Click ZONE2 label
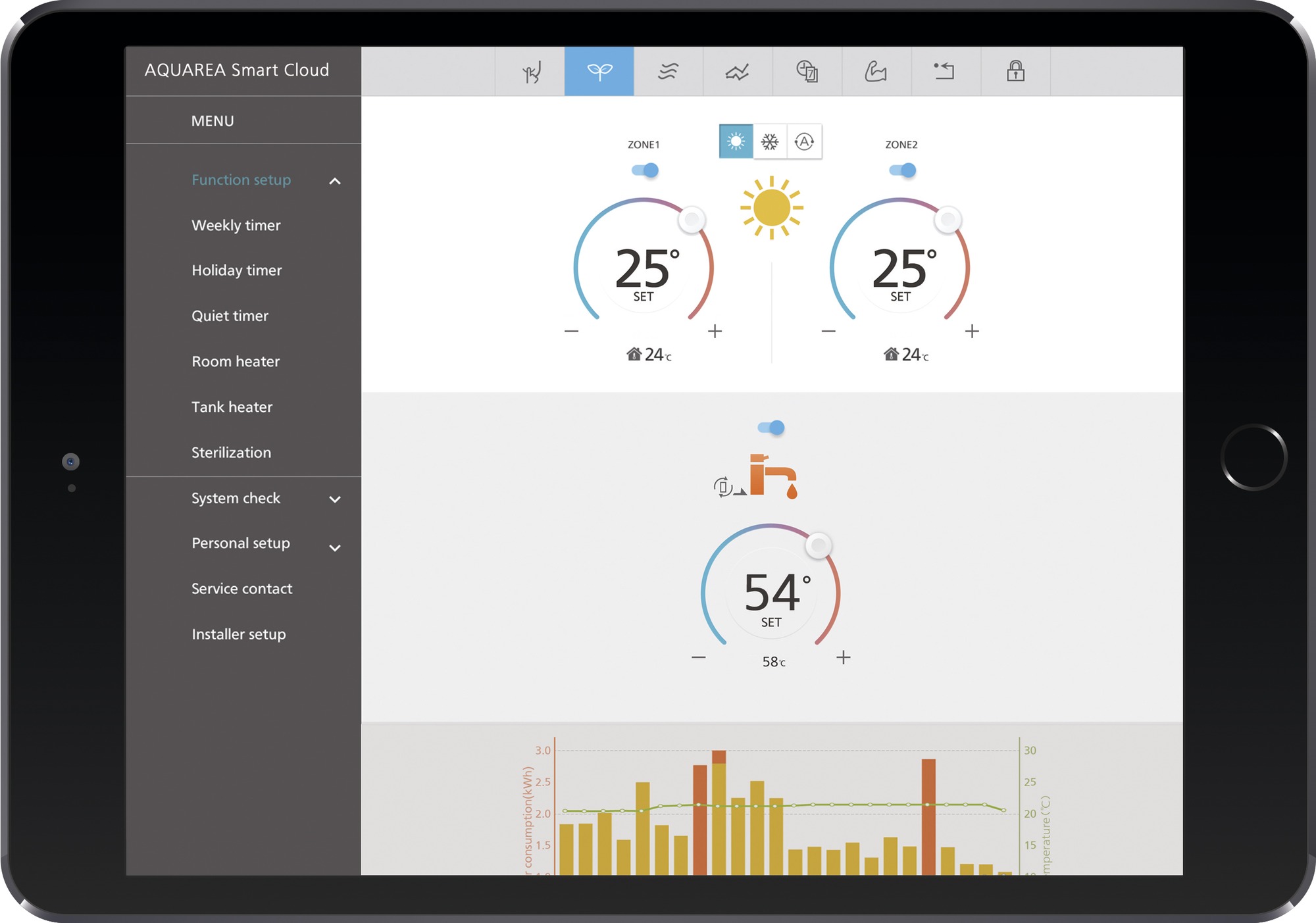 tap(901, 145)
